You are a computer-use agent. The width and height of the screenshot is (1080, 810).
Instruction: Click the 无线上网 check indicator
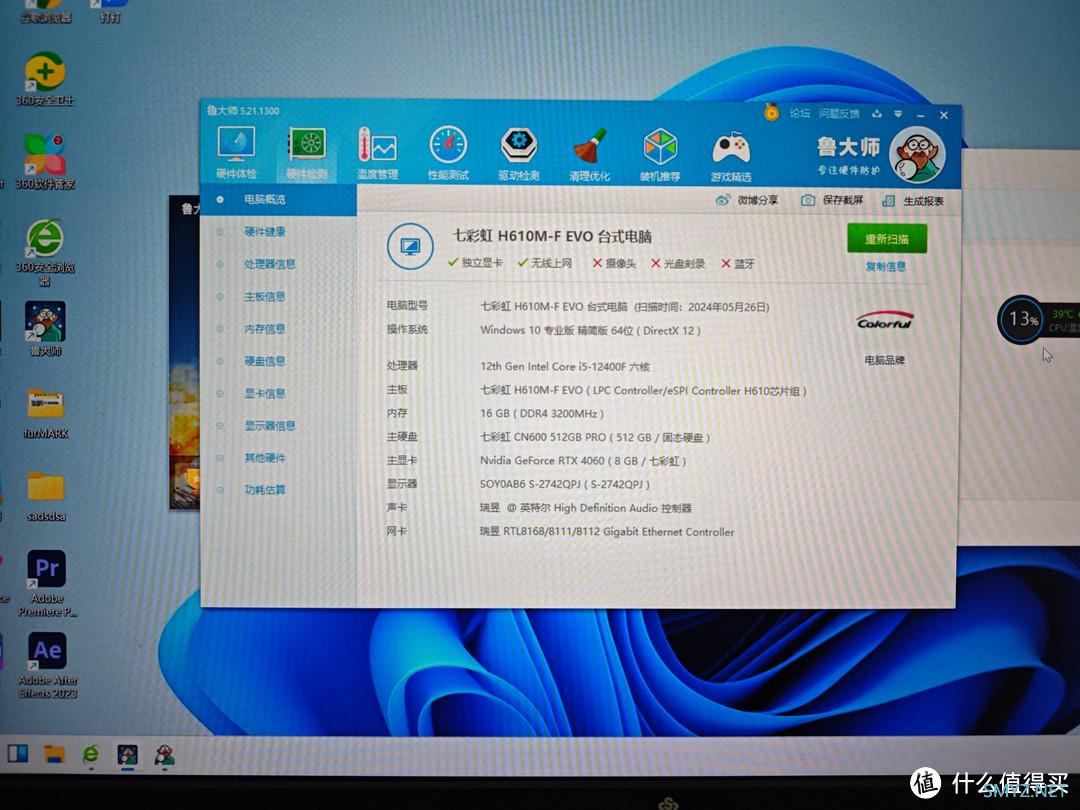pos(545,262)
